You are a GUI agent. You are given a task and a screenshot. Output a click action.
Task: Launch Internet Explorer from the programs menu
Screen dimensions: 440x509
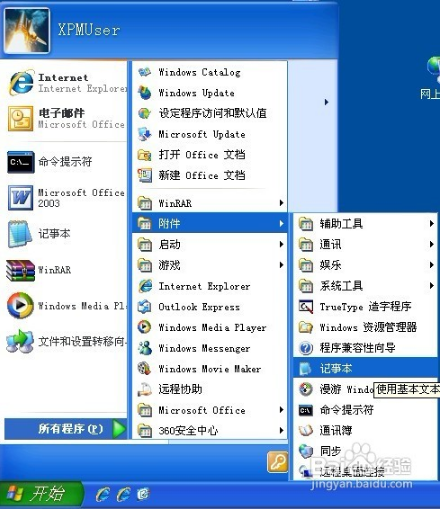tap(209, 286)
